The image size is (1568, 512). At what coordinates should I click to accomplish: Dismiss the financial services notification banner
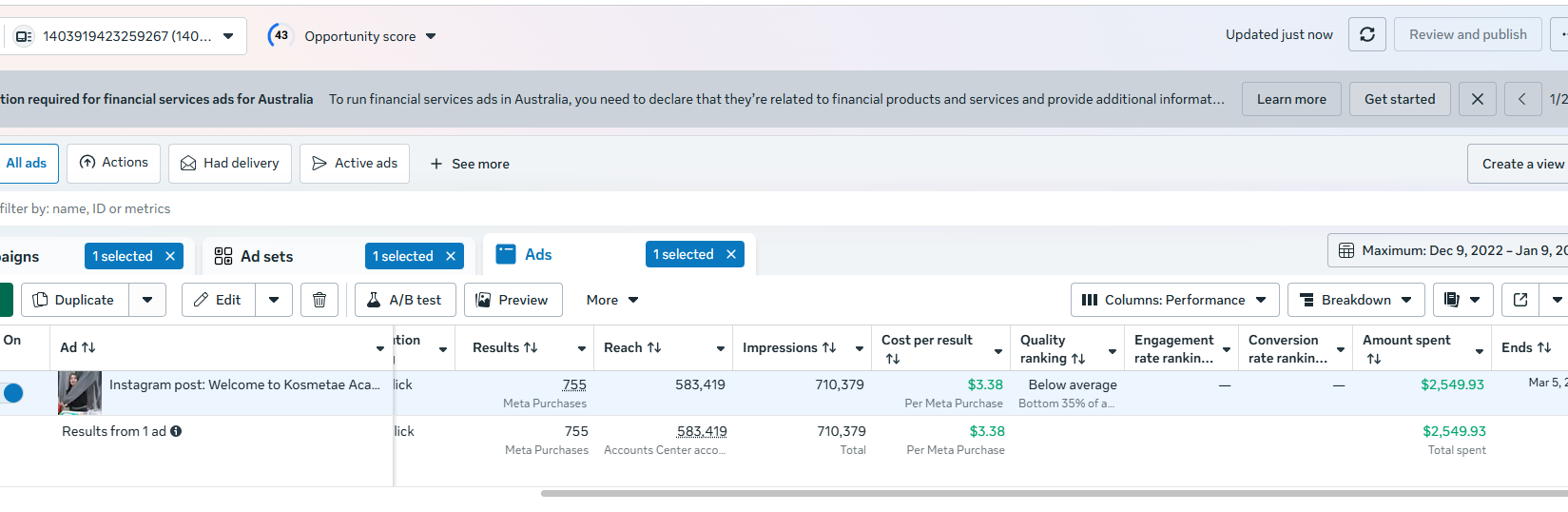(1477, 99)
